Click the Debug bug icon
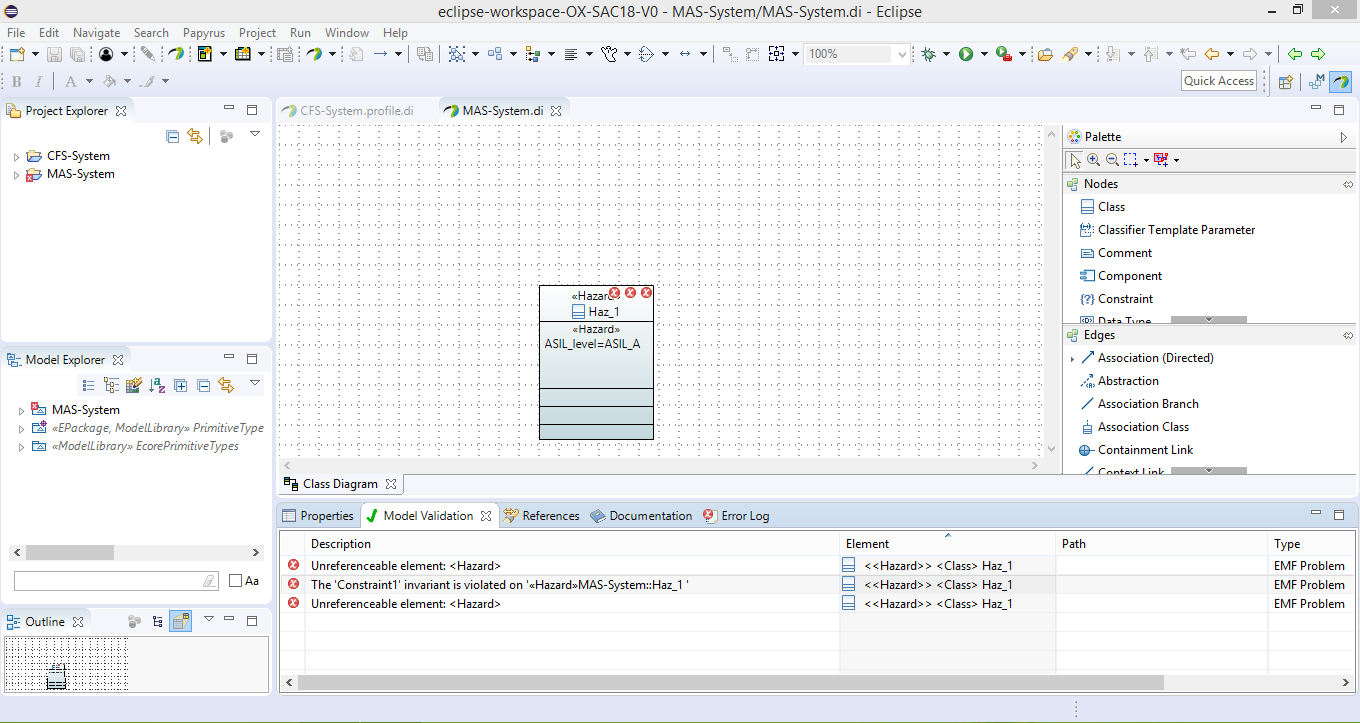1360x723 pixels. pos(929,54)
